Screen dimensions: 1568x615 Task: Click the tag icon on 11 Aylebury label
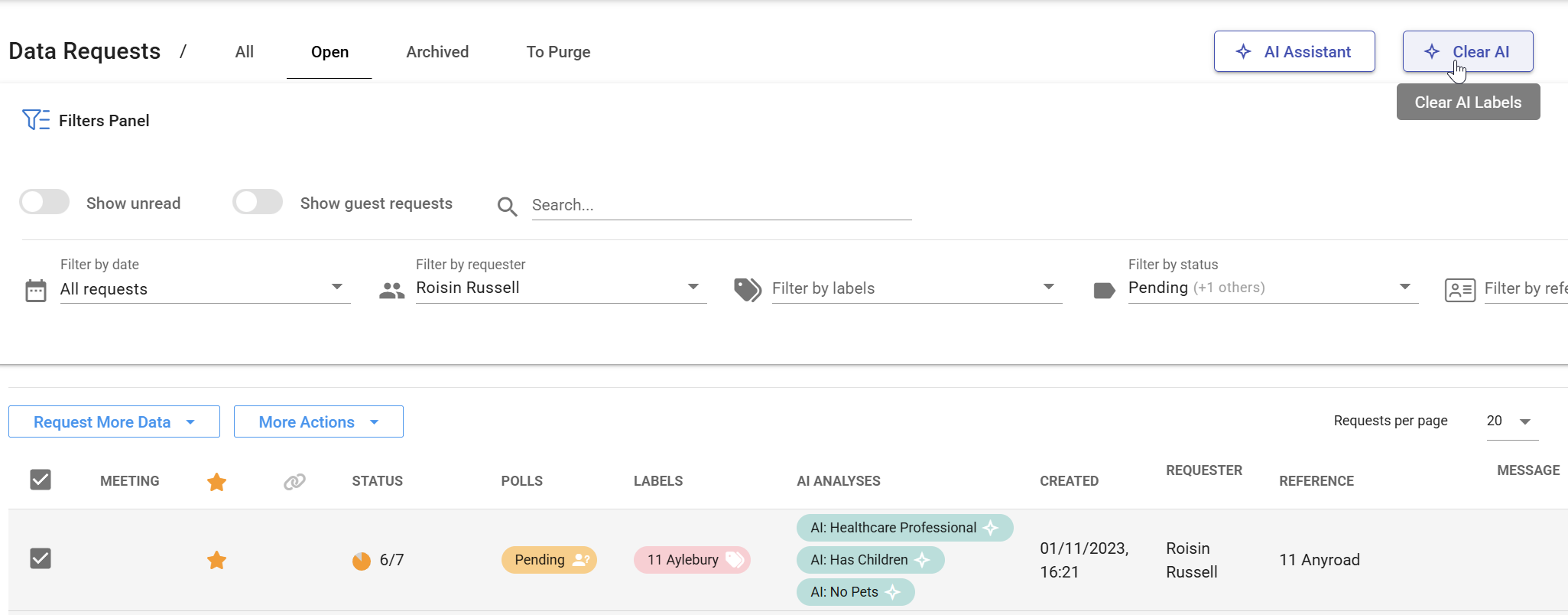click(735, 560)
